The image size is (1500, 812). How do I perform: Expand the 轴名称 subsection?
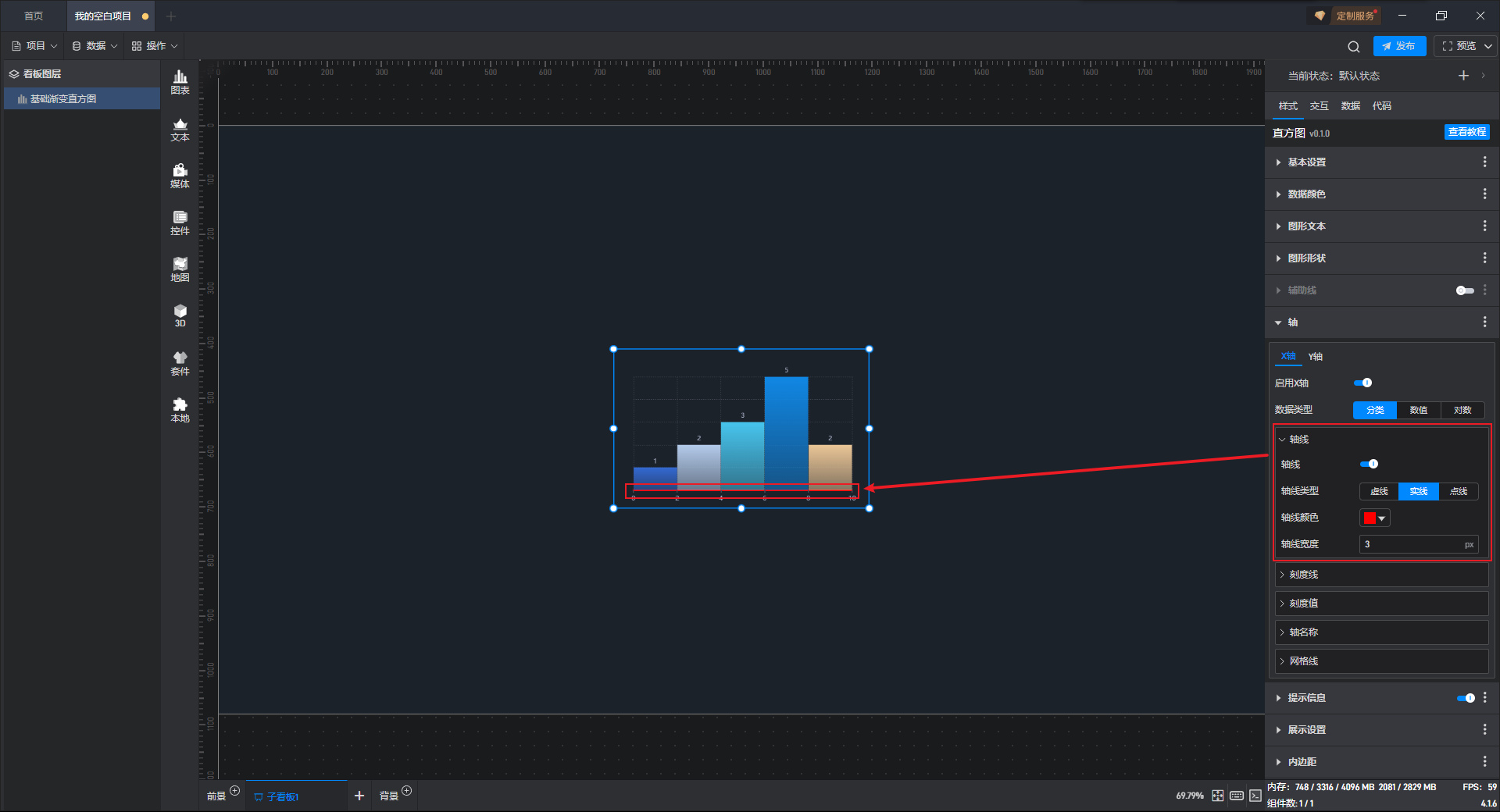click(1381, 632)
